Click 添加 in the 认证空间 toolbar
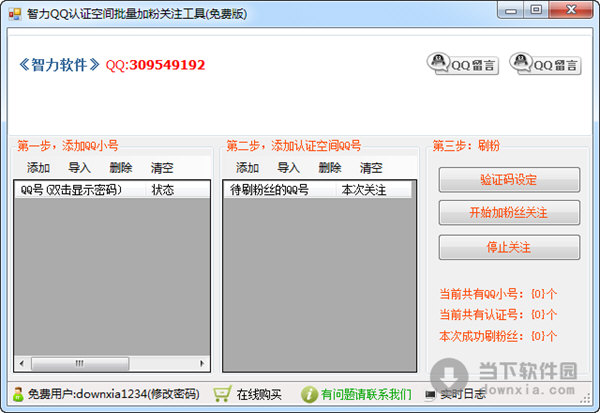This screenshot has width=600, height=413. click(x=247, y=168)
